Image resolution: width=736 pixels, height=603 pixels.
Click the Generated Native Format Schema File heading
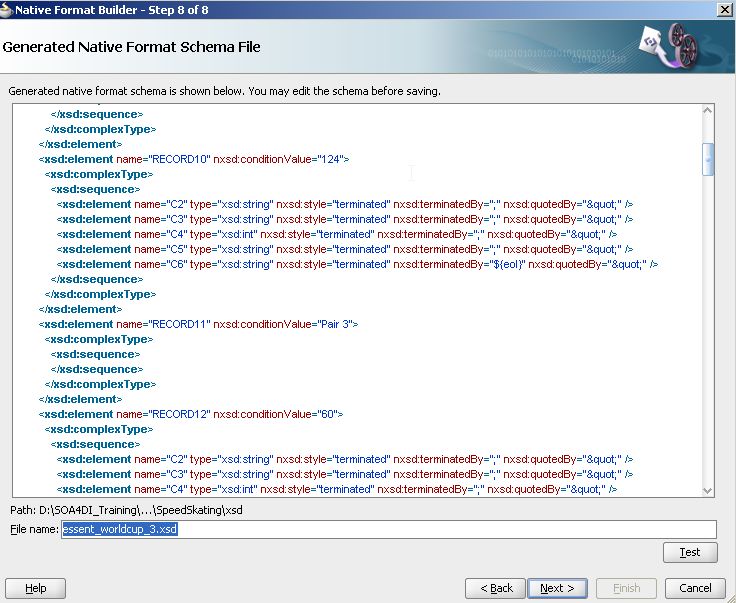(x=133, y=47)
